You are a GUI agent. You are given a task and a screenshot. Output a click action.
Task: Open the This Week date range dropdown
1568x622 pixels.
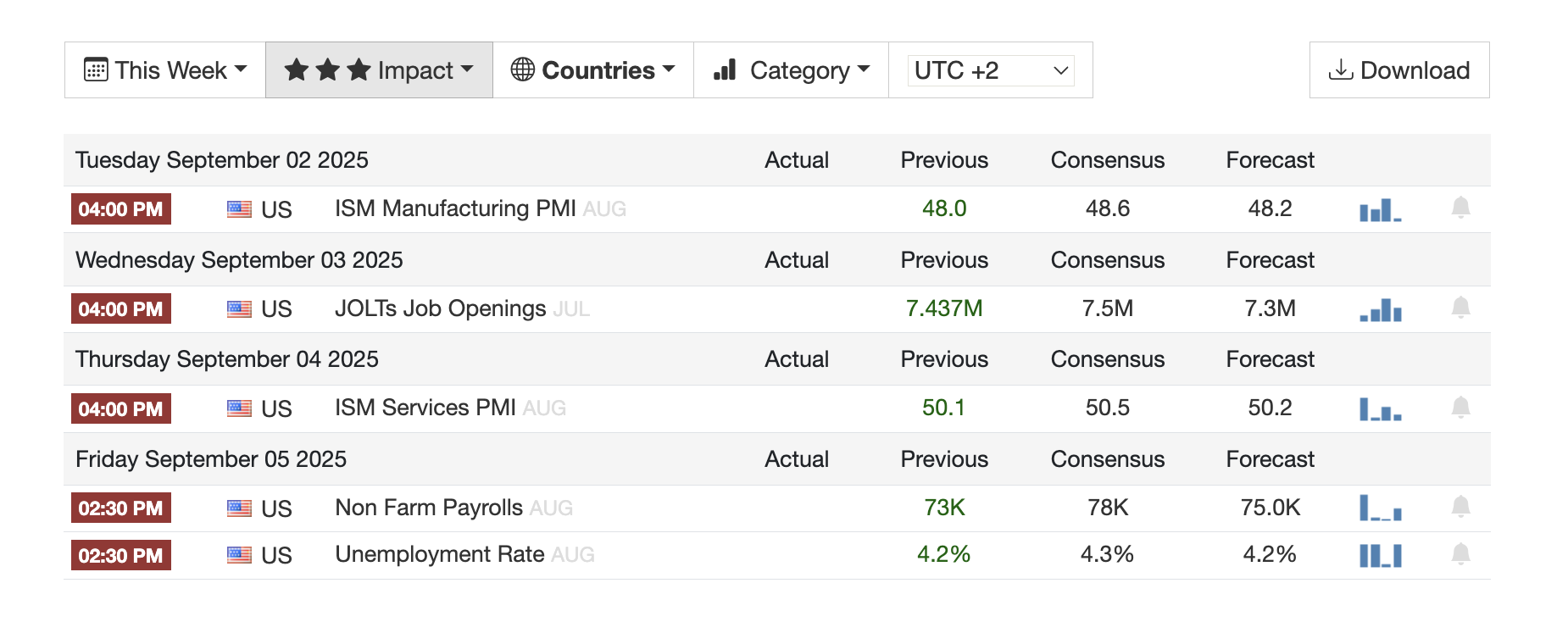coord(165,70)
